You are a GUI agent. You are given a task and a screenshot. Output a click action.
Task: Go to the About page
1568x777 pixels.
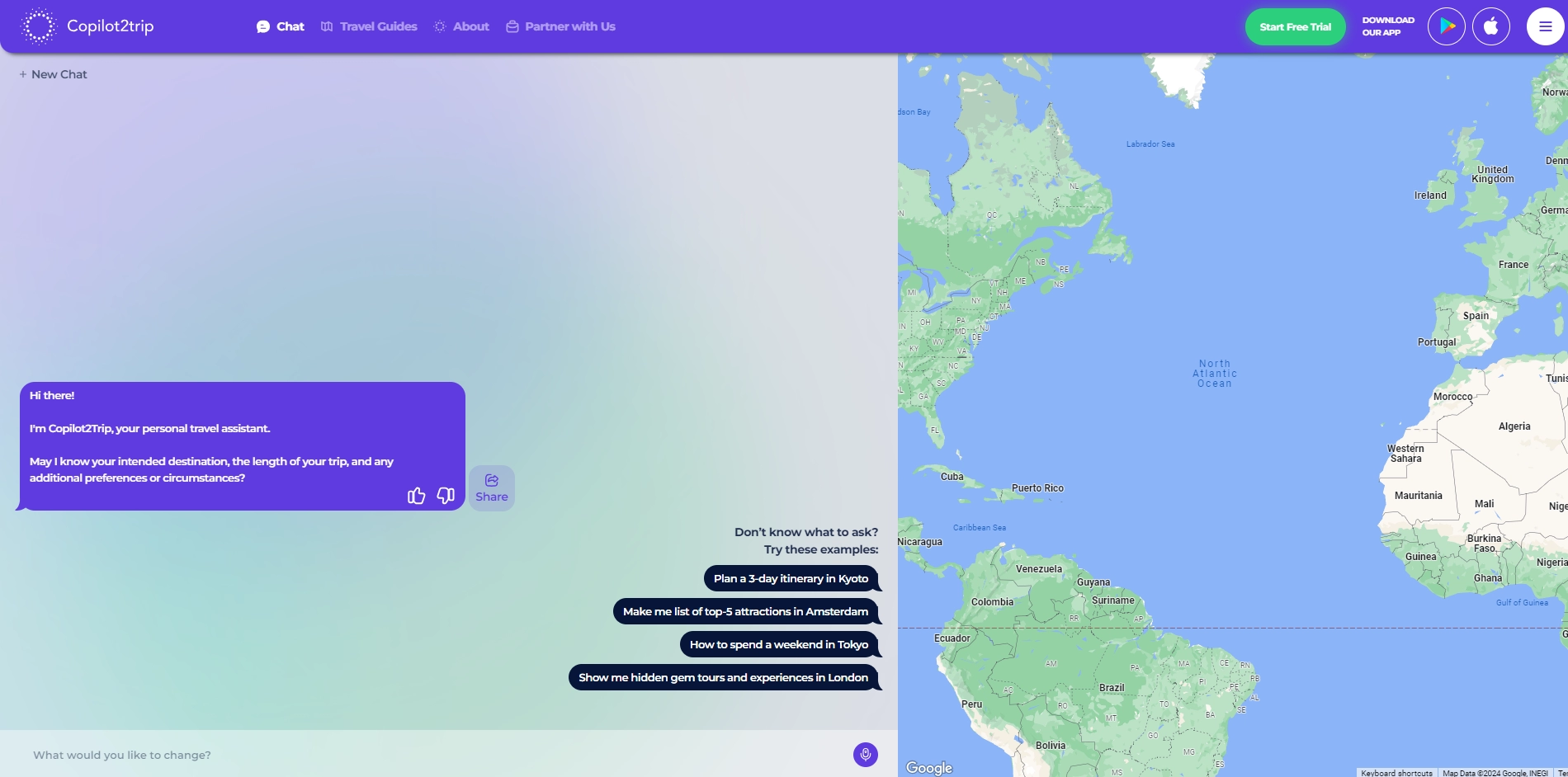coord(461,26)
